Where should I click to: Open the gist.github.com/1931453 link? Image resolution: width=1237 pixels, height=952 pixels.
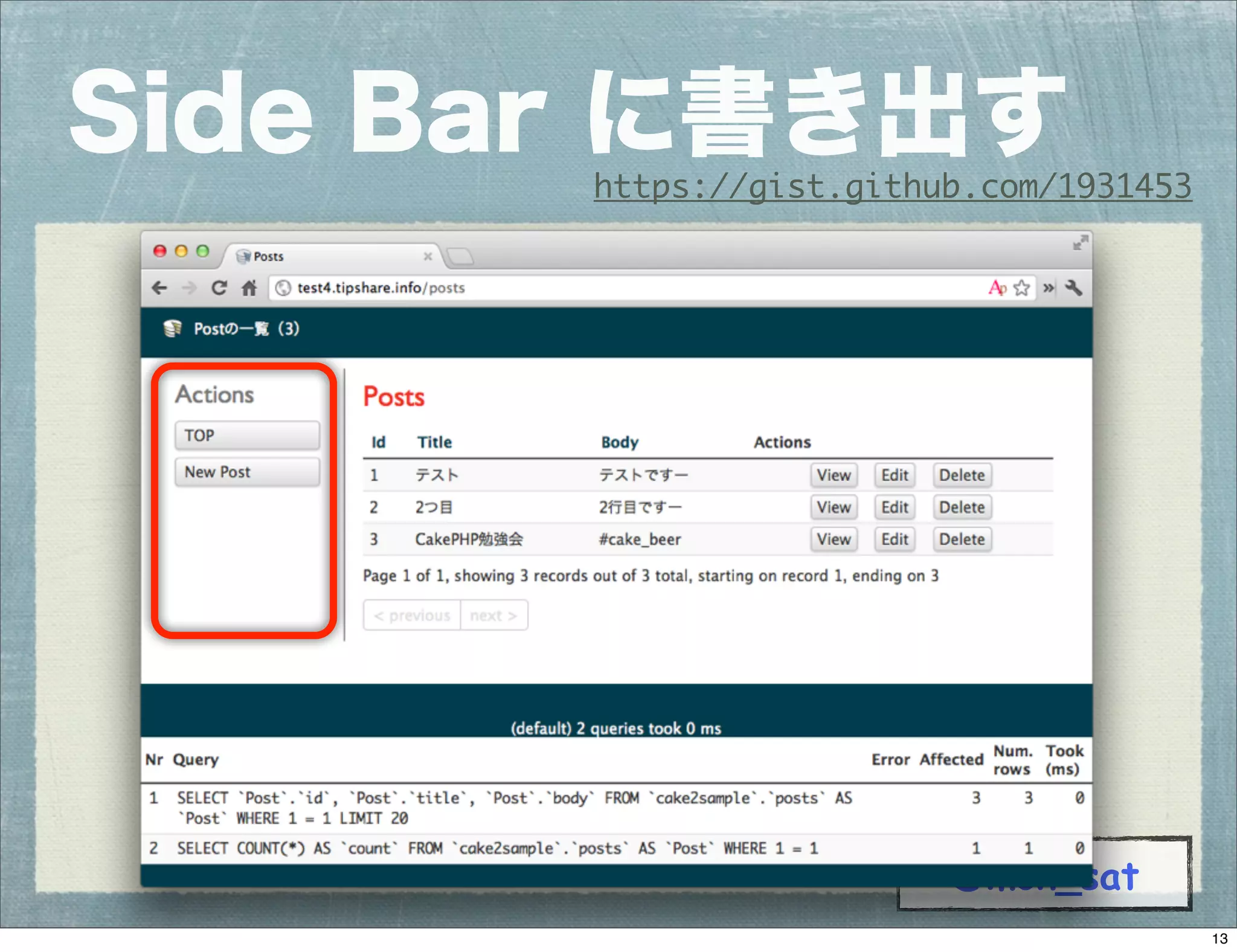[893, 186]
